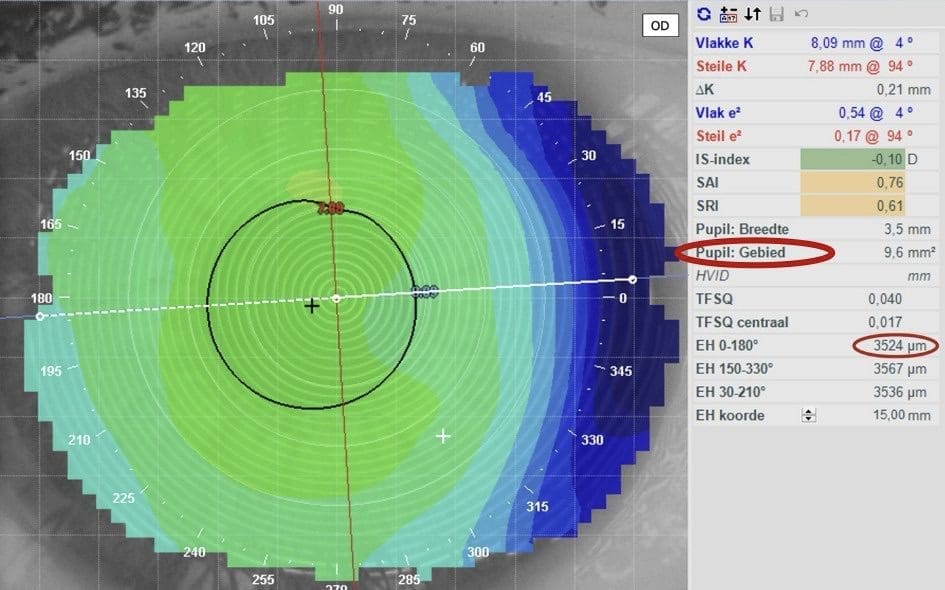Click the Pupil: Gebied label
The width and height of the screenshot is (945, 590).
point(741,253)
